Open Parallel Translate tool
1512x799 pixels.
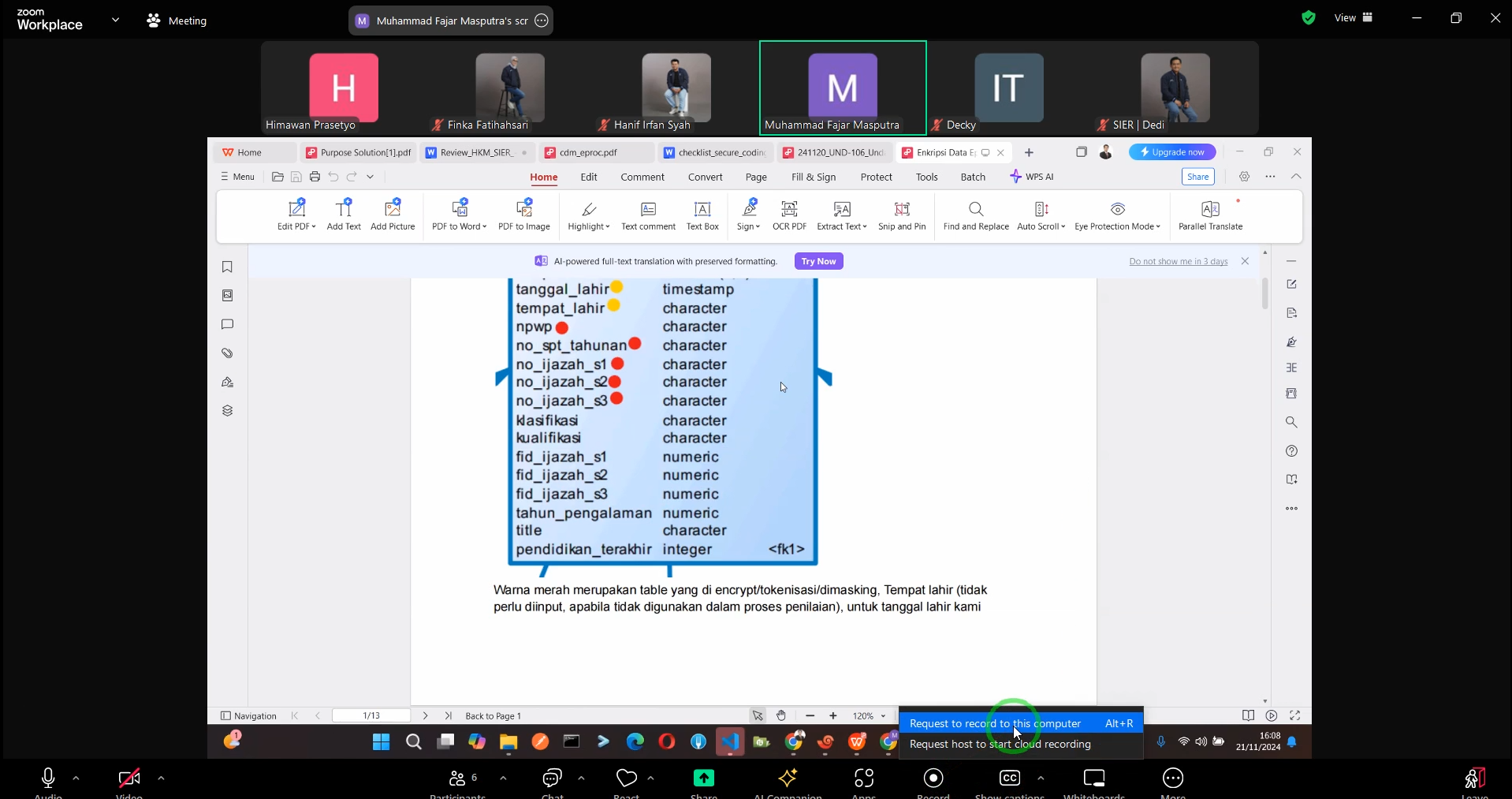tap(1209, 210)
